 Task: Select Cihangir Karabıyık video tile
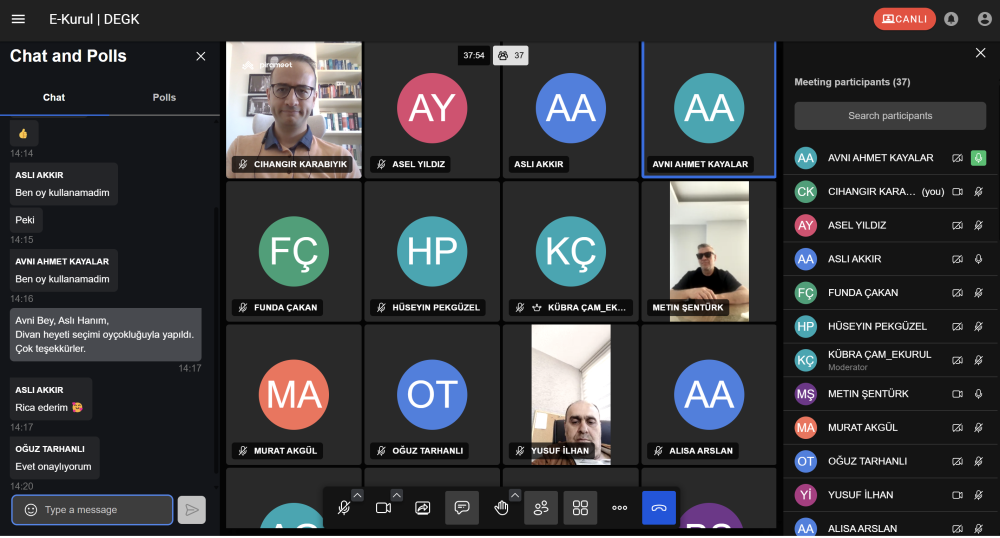pyautogui.click(x=294, y=110)
